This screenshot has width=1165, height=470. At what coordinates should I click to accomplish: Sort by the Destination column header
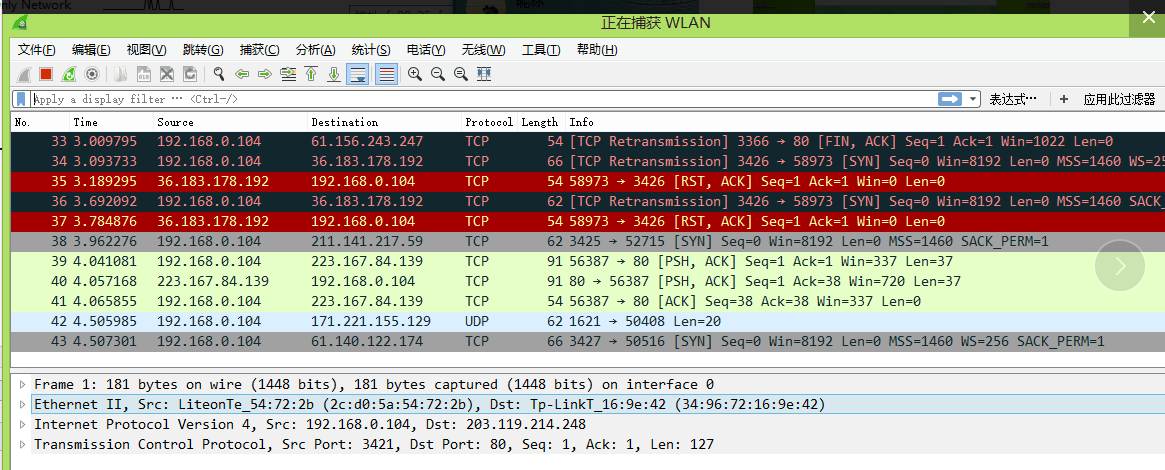tap(384, 122)
